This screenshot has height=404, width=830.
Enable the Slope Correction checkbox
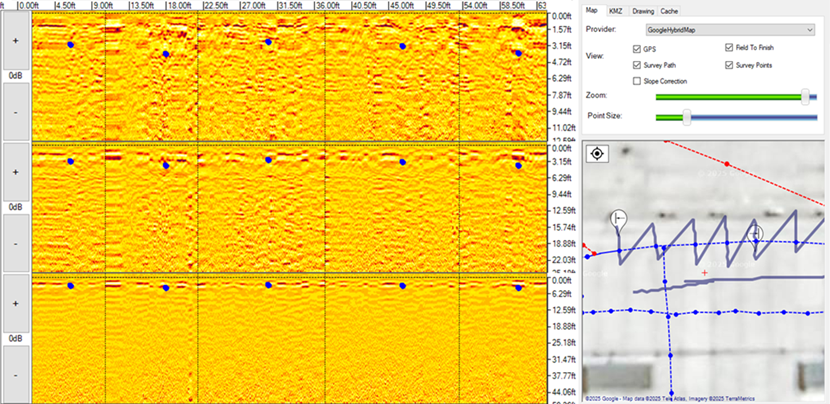pos(637,82)
